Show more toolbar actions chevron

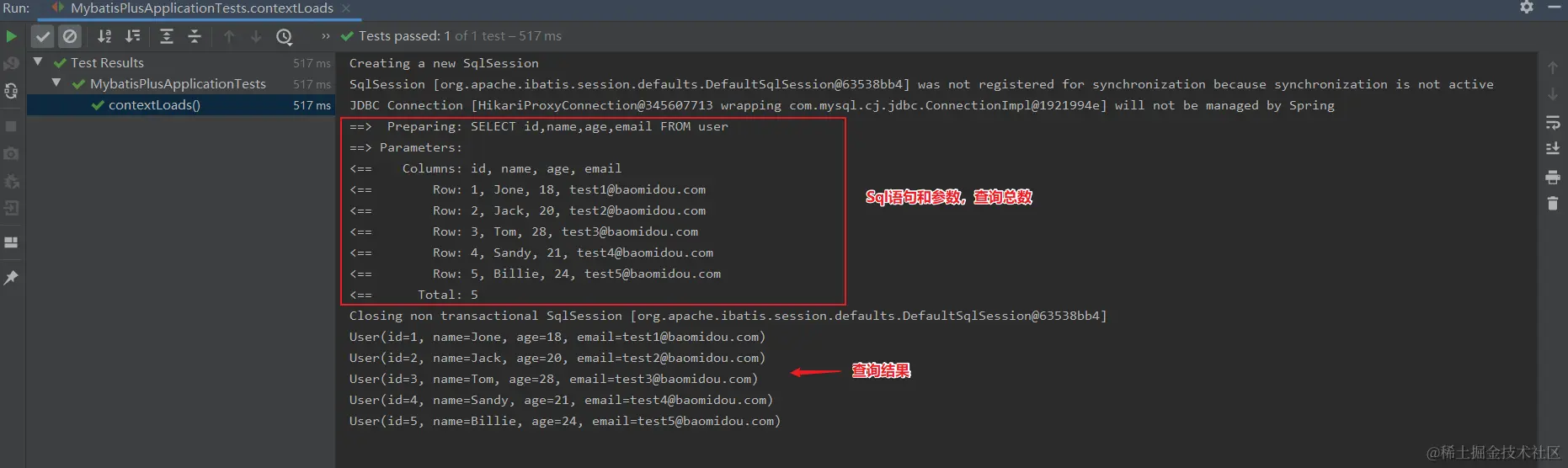(326, 36)
